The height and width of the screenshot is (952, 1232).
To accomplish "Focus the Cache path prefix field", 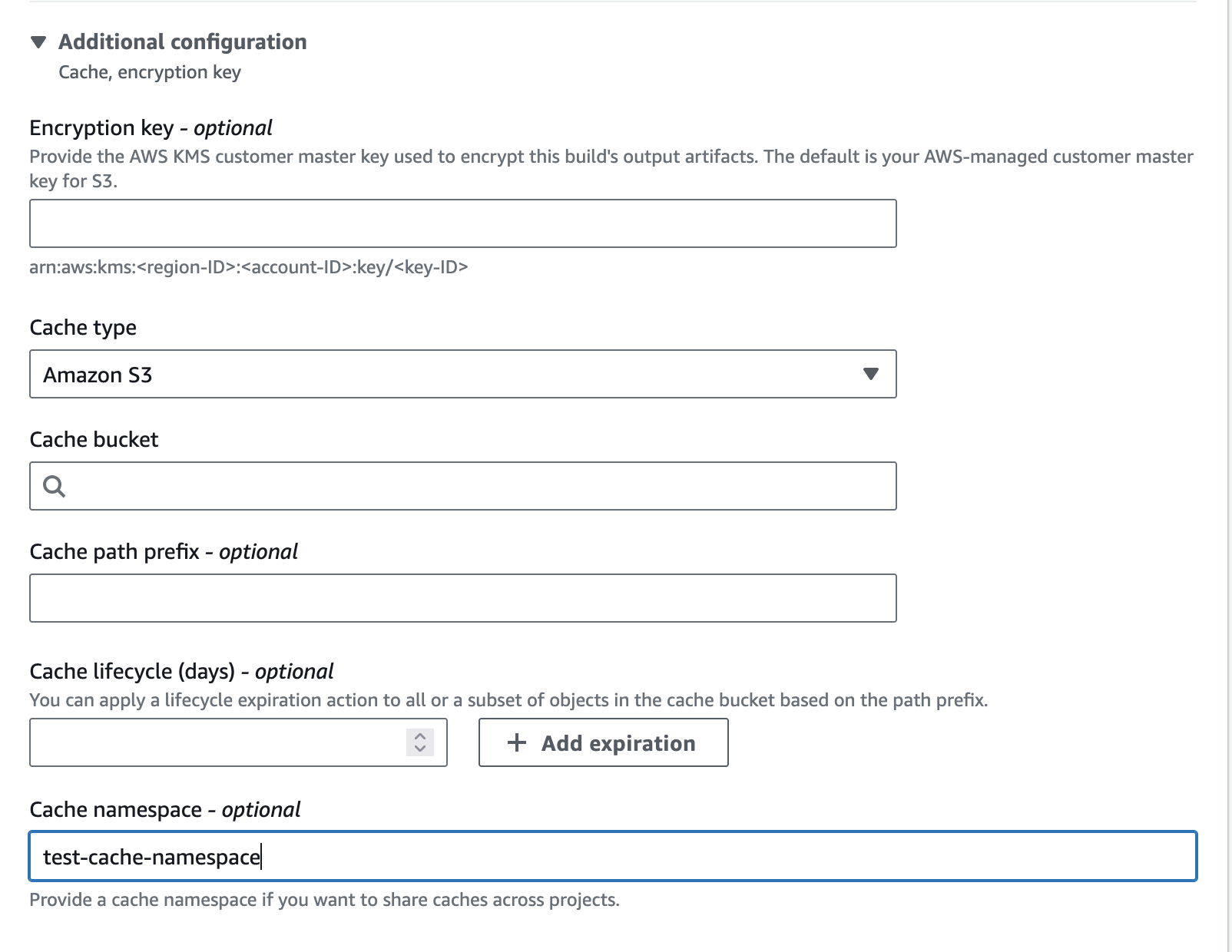I will 462,598.
